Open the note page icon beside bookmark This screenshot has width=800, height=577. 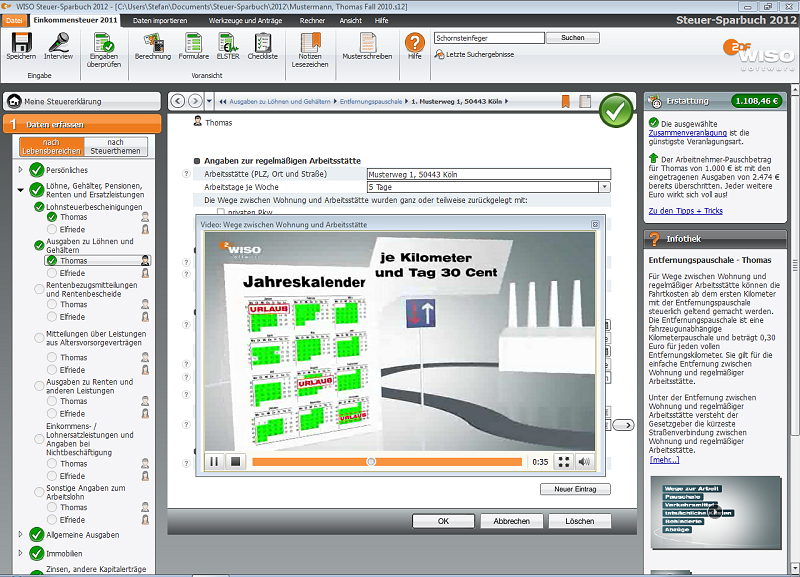pyautogui.click(x=585, y=101)
